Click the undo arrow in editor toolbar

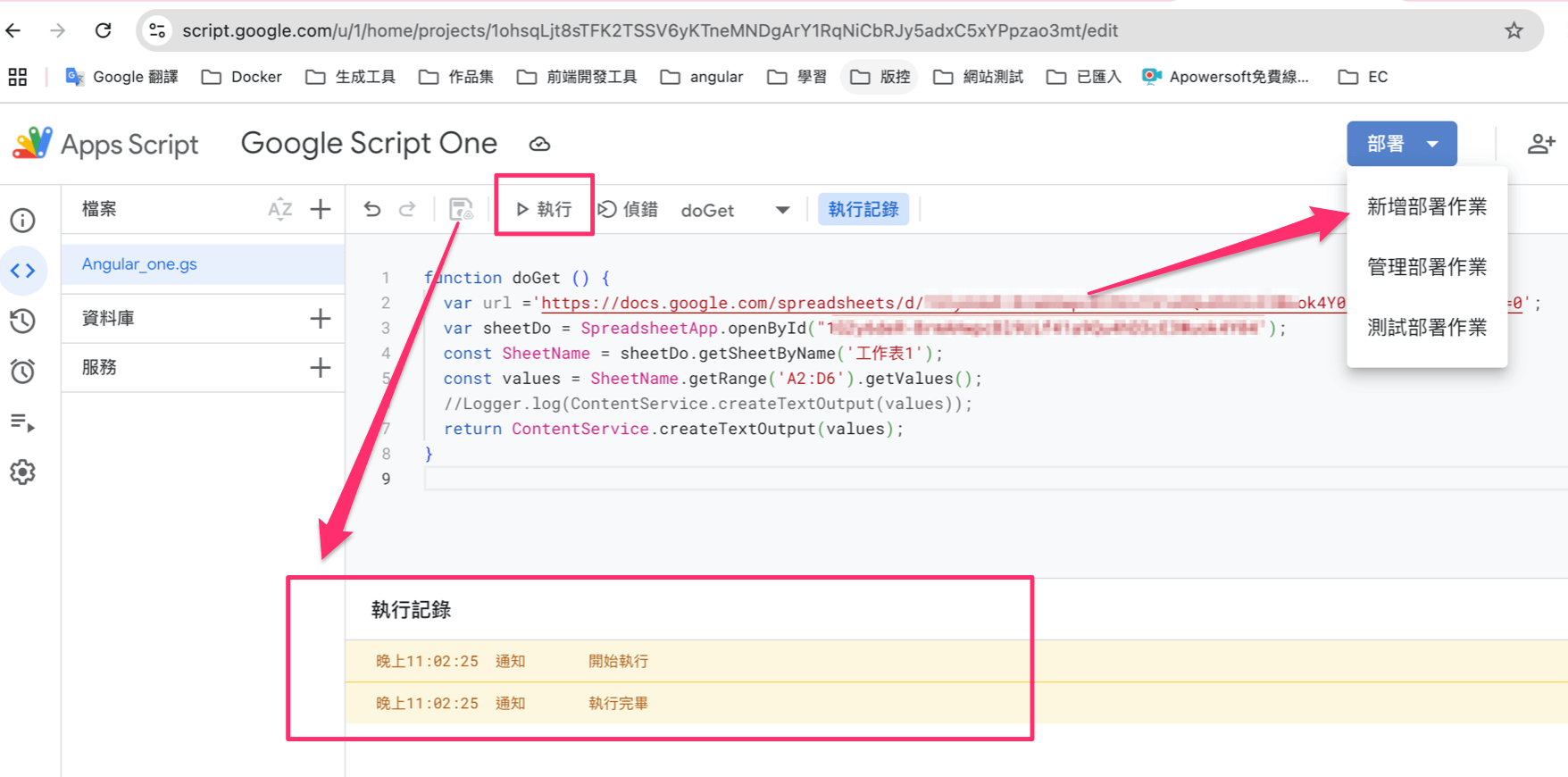372,210
